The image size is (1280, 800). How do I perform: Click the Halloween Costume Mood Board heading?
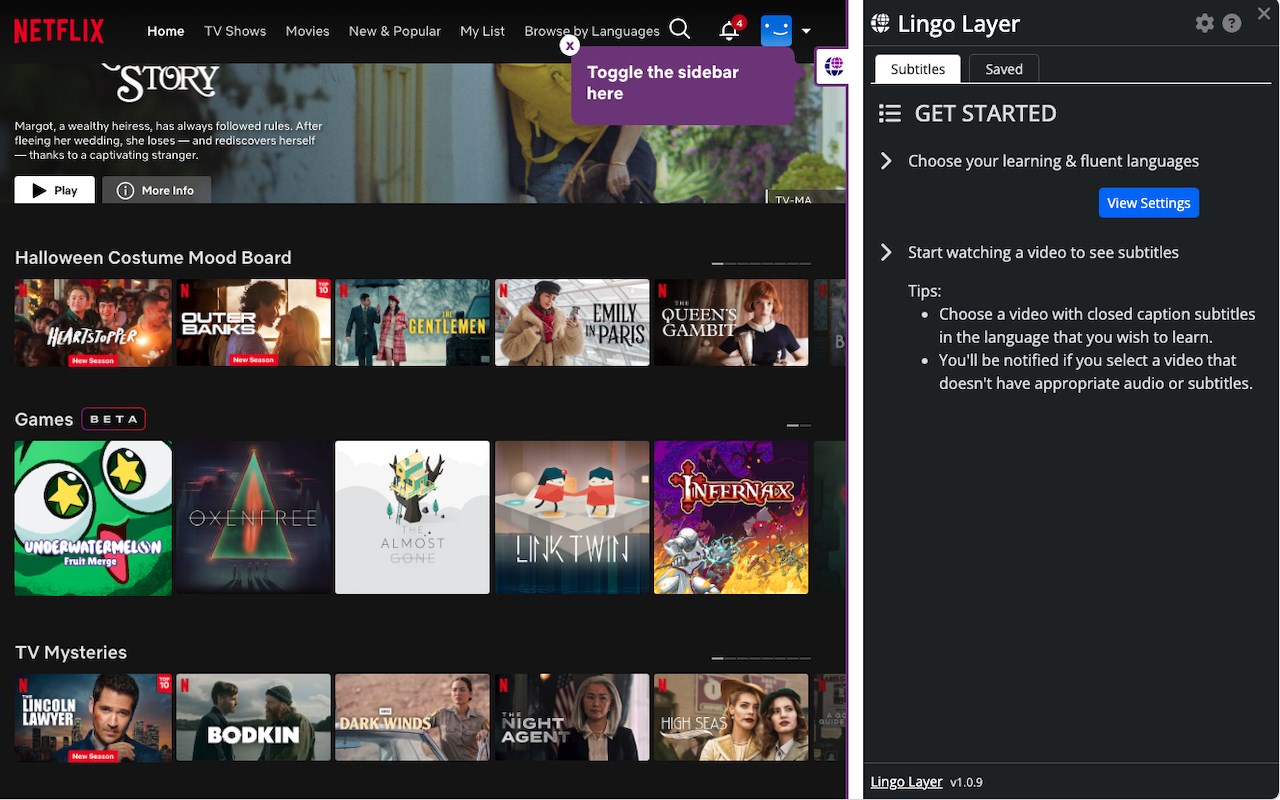(153, 258)
